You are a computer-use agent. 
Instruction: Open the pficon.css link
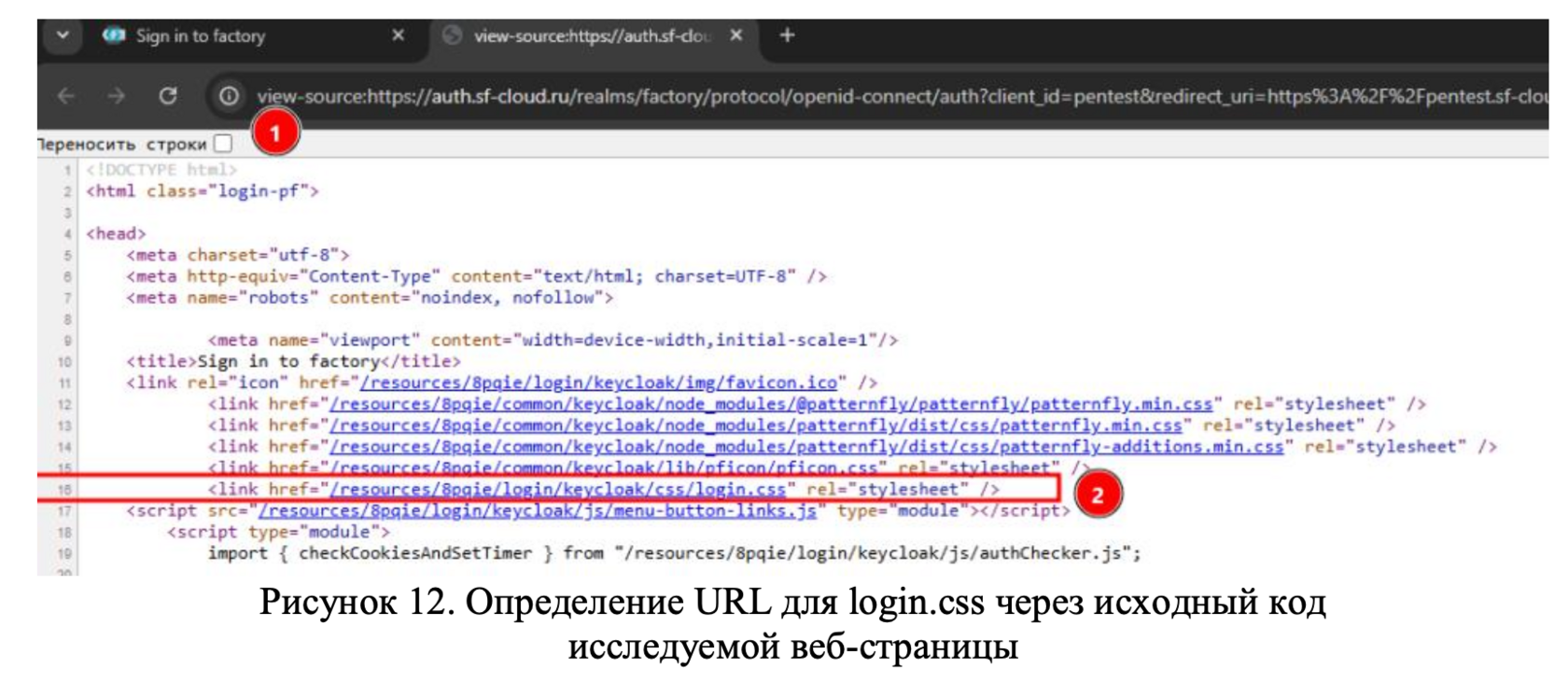click(604, 467)
